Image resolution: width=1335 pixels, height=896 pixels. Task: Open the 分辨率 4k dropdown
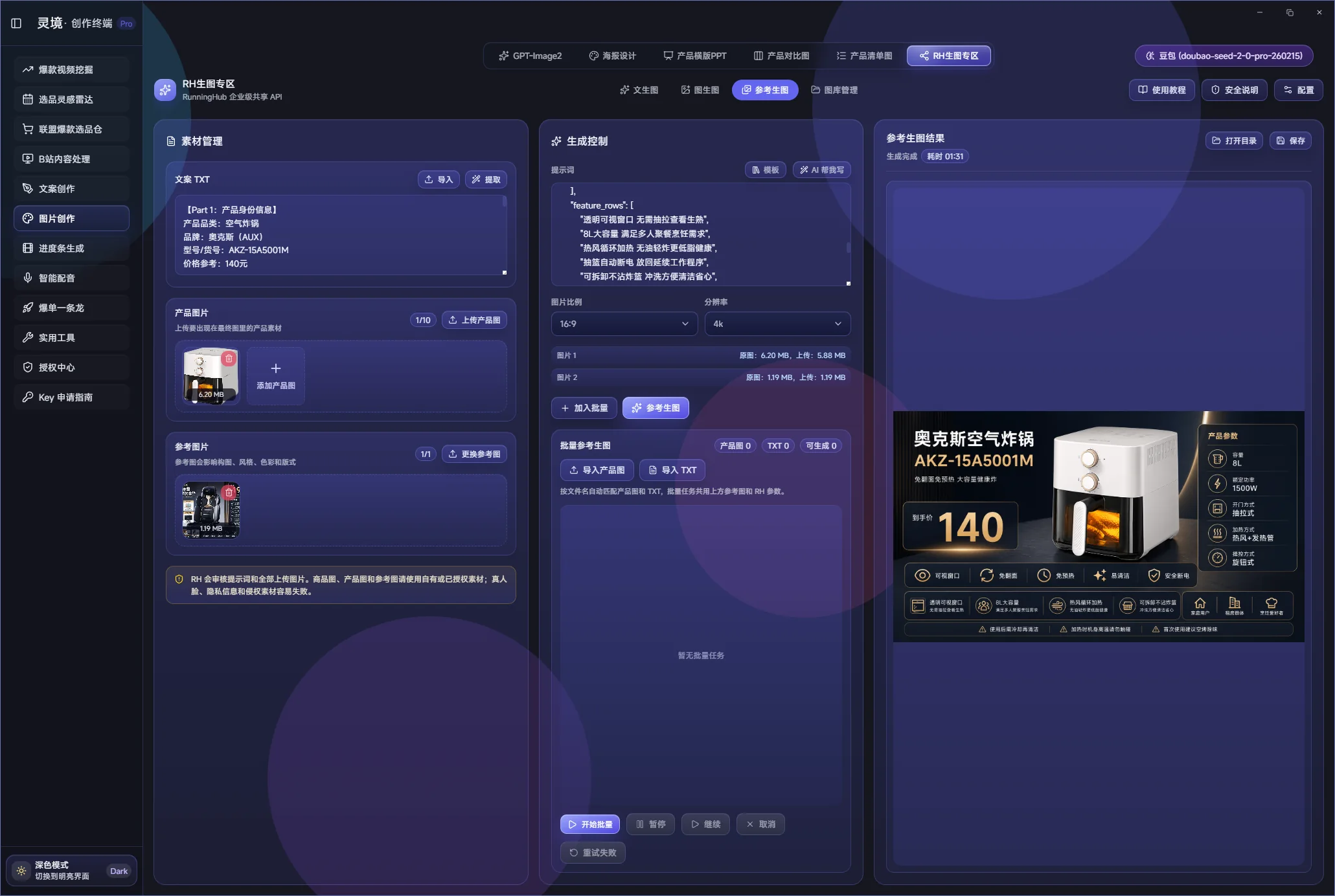pos(777,324)
